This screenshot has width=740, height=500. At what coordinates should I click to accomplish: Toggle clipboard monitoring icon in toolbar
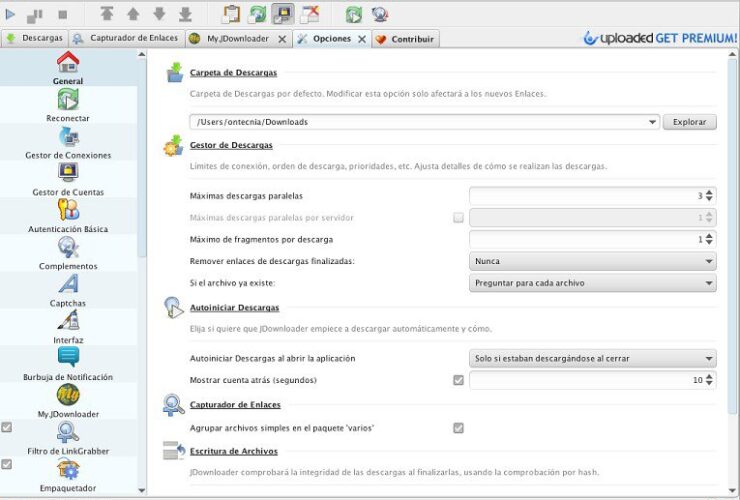tap(231, 14)
